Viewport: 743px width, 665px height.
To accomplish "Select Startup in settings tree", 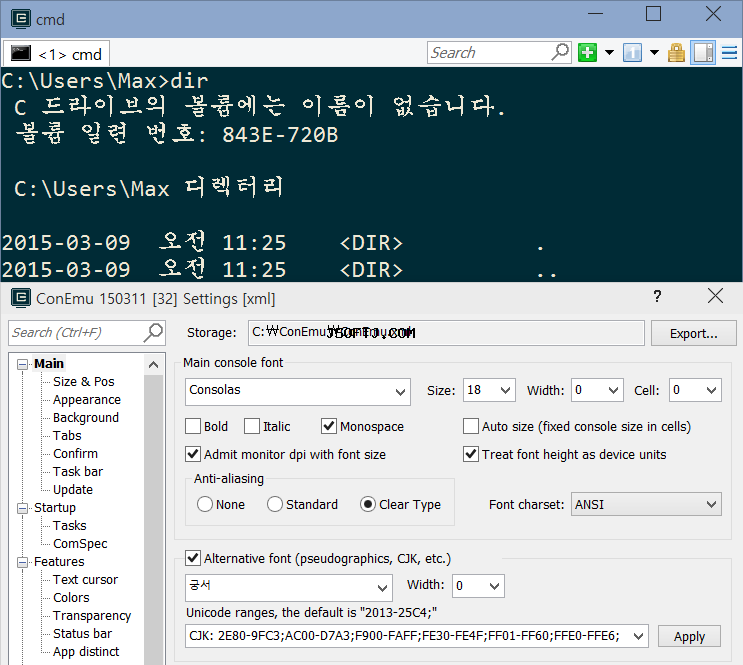I will pyautogui.click(x=54, y=508).
